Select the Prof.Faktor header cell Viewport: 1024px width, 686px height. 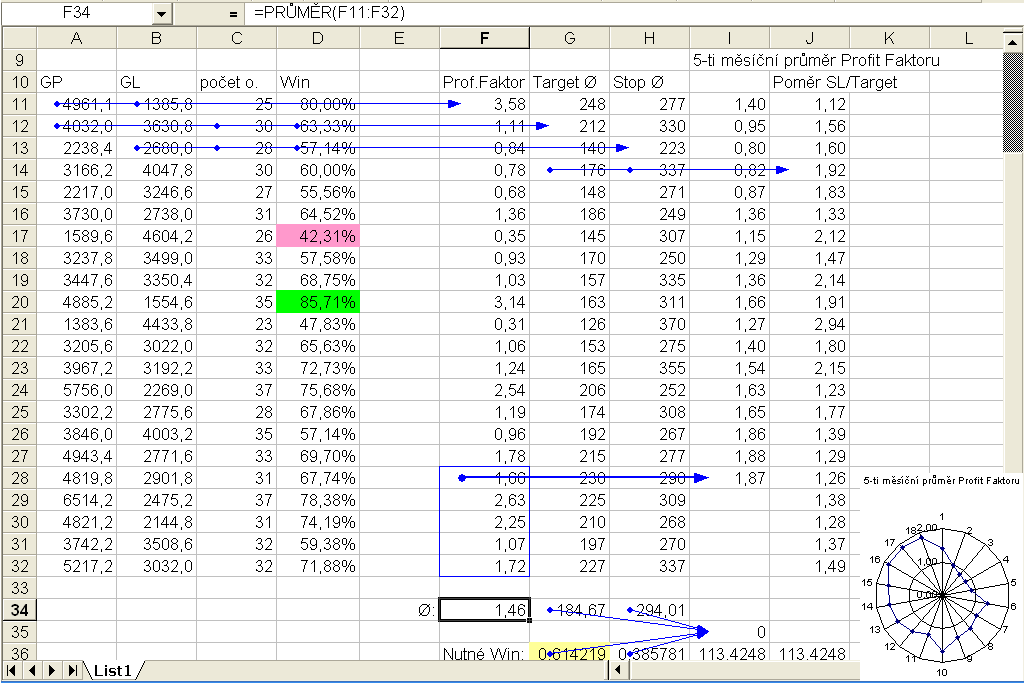[x=484, y=82]
